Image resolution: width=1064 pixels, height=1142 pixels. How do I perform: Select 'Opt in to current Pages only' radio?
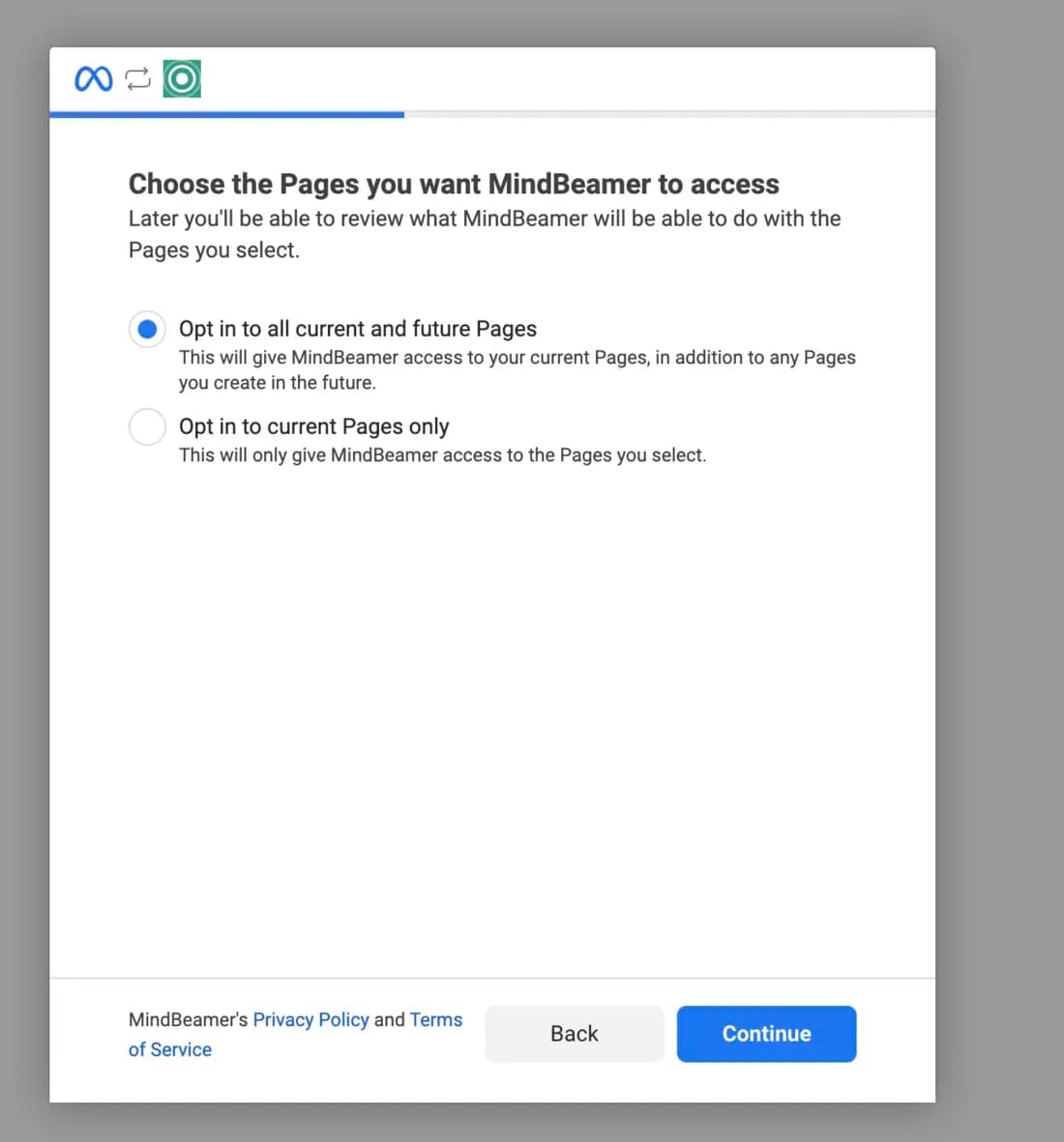click(147, 426)
